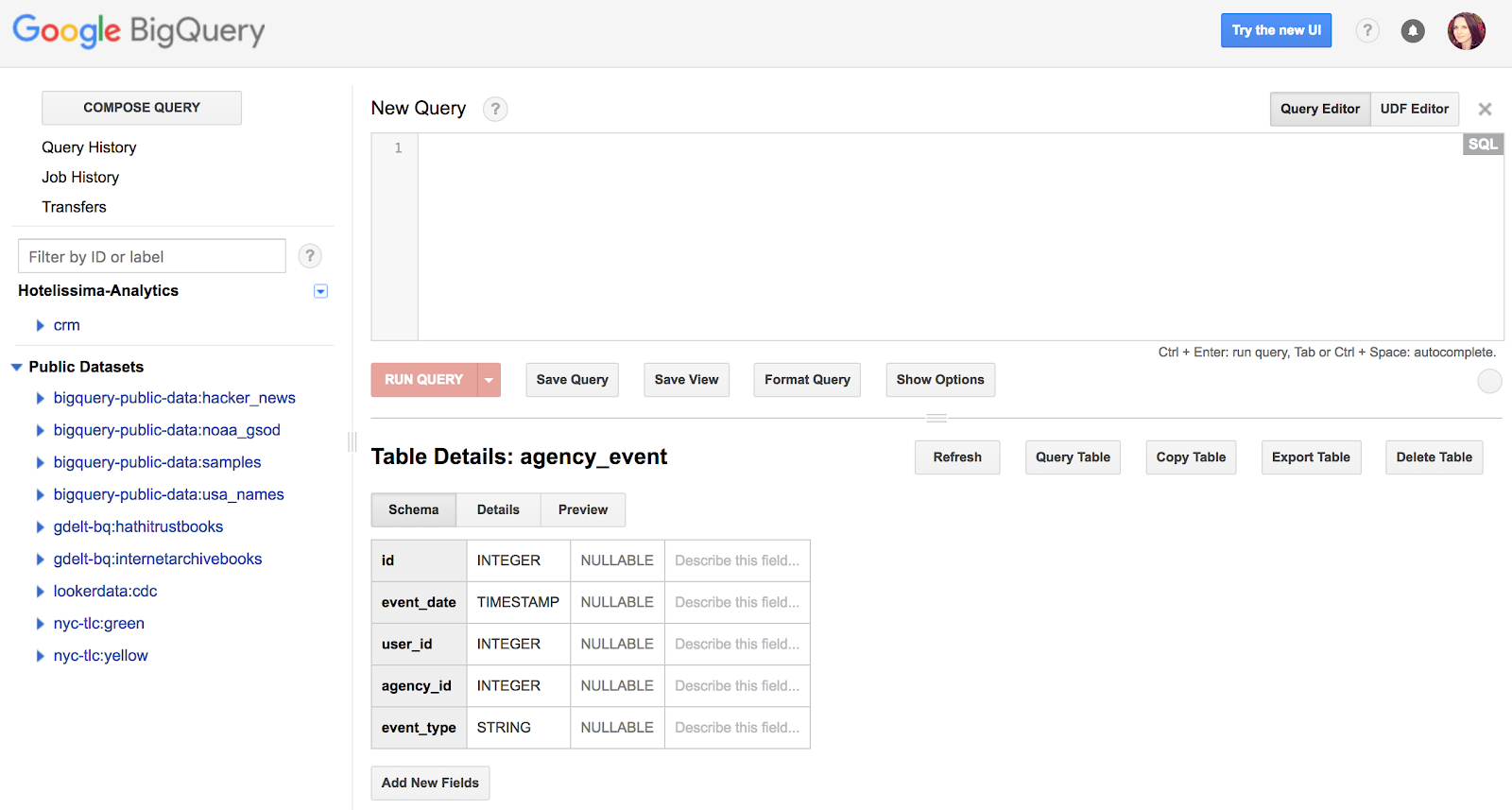Click inside the SQL query editor area
The width and height of the screenshot is (1512, 810).
pos(960,236)
